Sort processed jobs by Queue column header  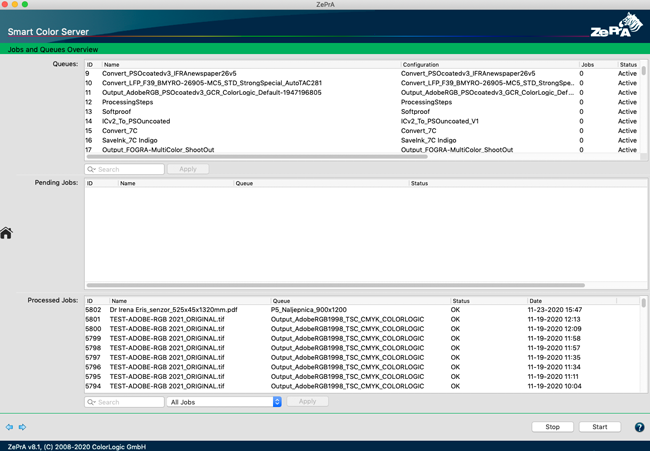(360, 301)
